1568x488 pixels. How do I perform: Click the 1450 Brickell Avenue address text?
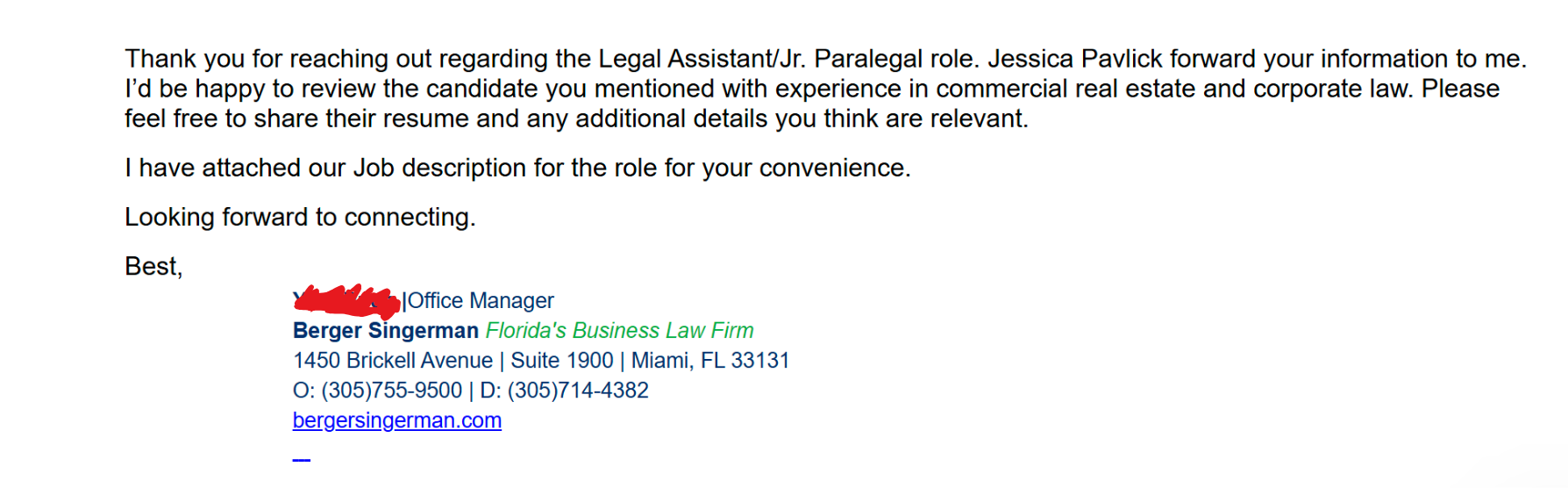click(x=392, y=361)
